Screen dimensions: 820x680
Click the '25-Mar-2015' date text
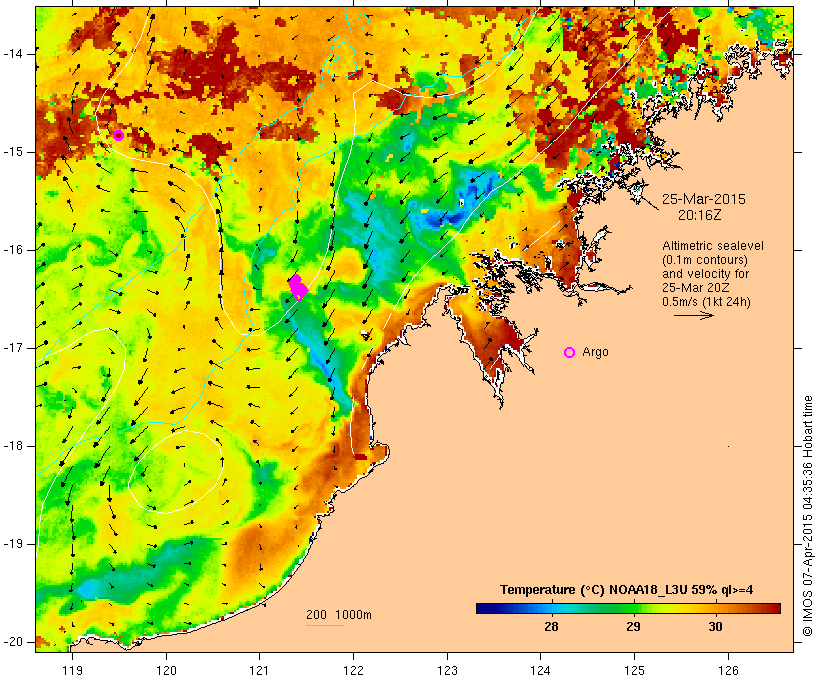[x=703, y=199]
